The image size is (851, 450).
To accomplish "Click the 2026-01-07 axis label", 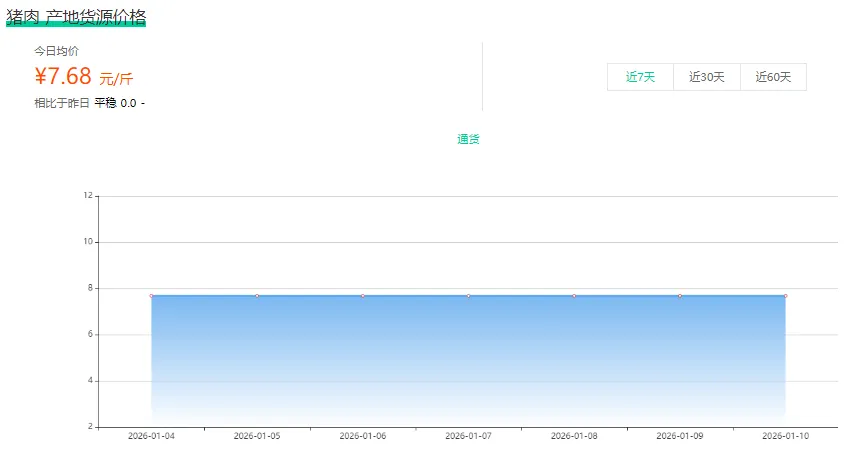I will [x=468, y=436].
